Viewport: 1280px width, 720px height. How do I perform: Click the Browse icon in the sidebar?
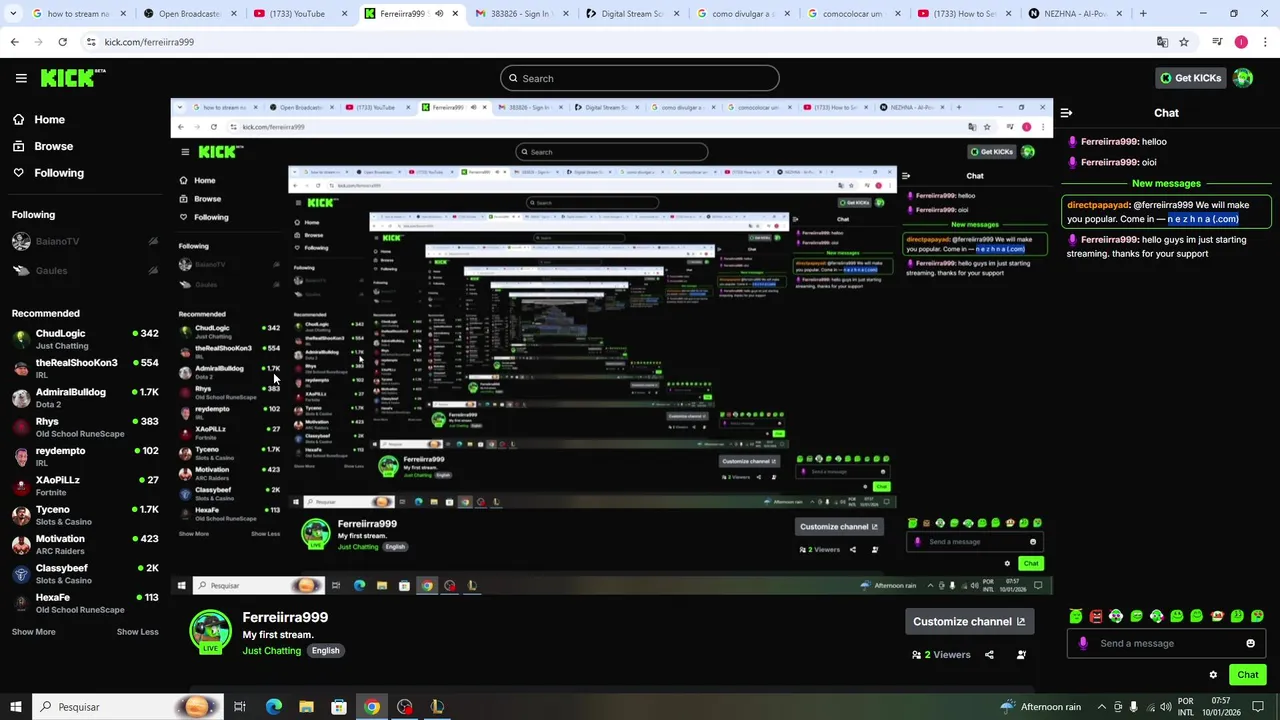pyautogui.click(x=18, y=146)
